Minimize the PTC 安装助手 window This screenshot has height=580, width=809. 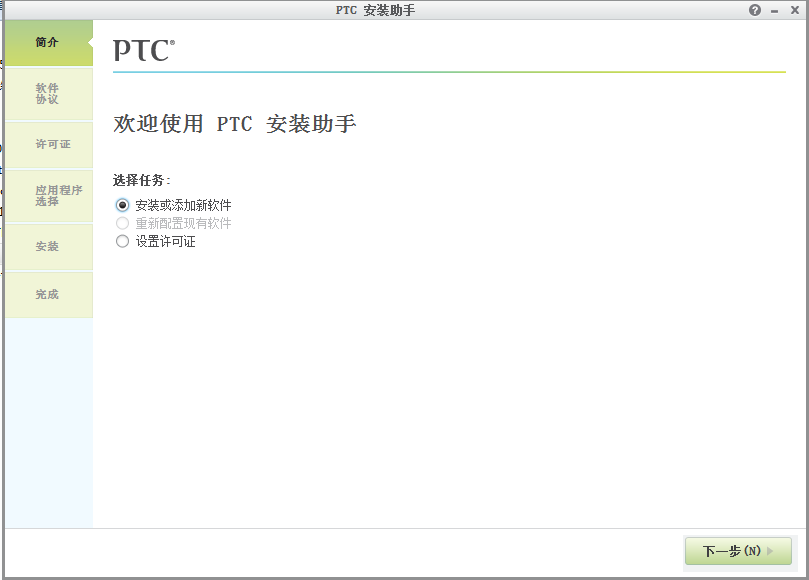774,11
